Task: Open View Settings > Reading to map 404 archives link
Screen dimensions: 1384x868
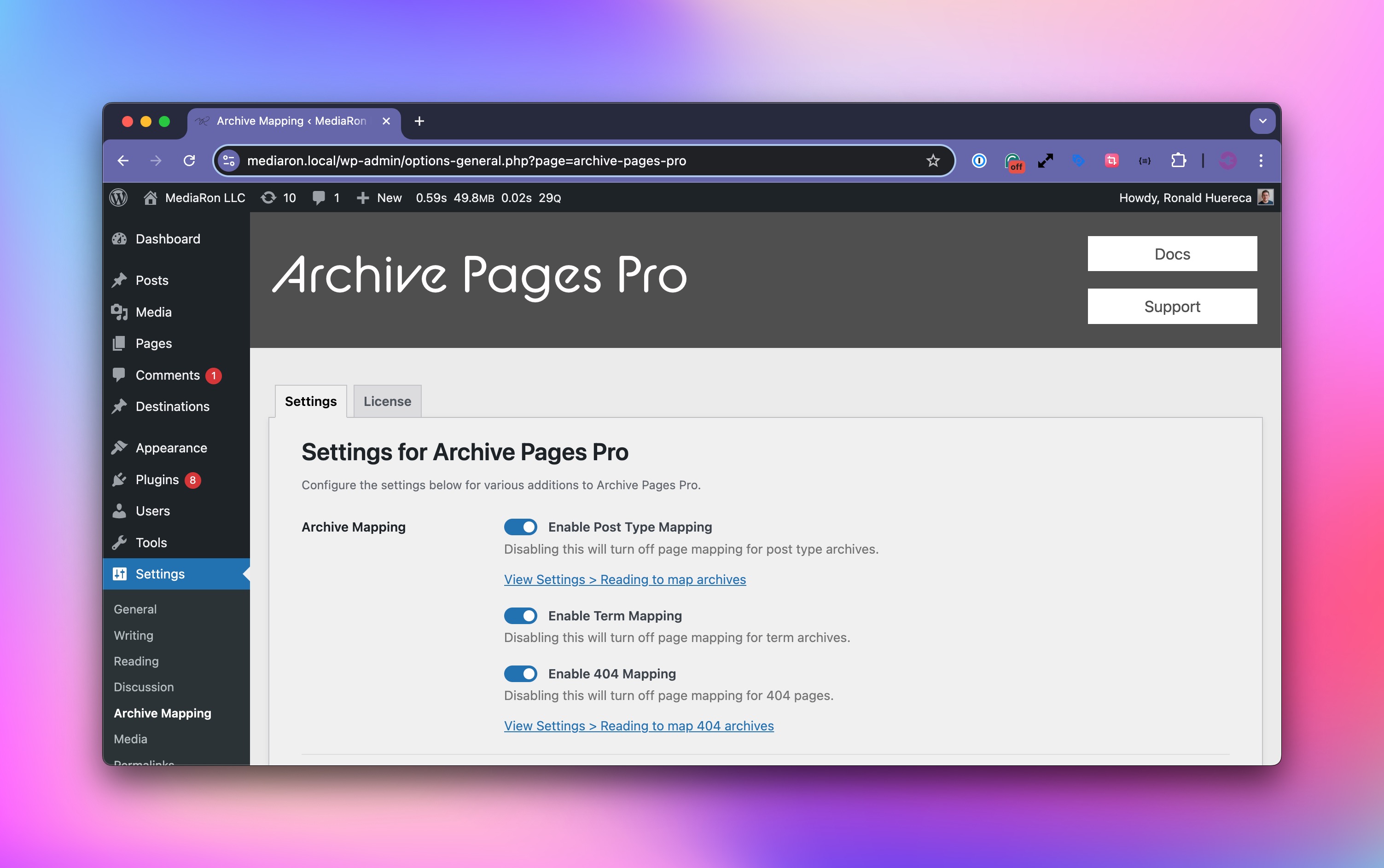Action: tap(639, 726)
